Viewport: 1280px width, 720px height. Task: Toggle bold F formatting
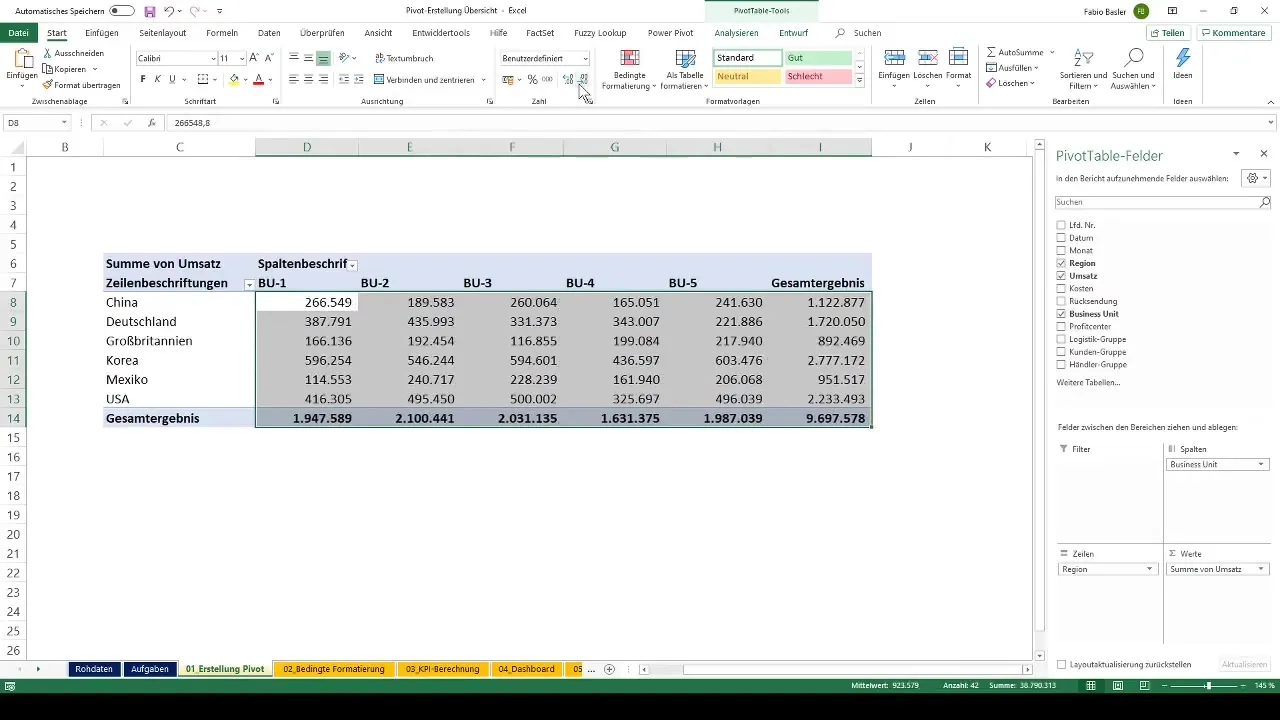pyautogui.click(x=143, y=79)
